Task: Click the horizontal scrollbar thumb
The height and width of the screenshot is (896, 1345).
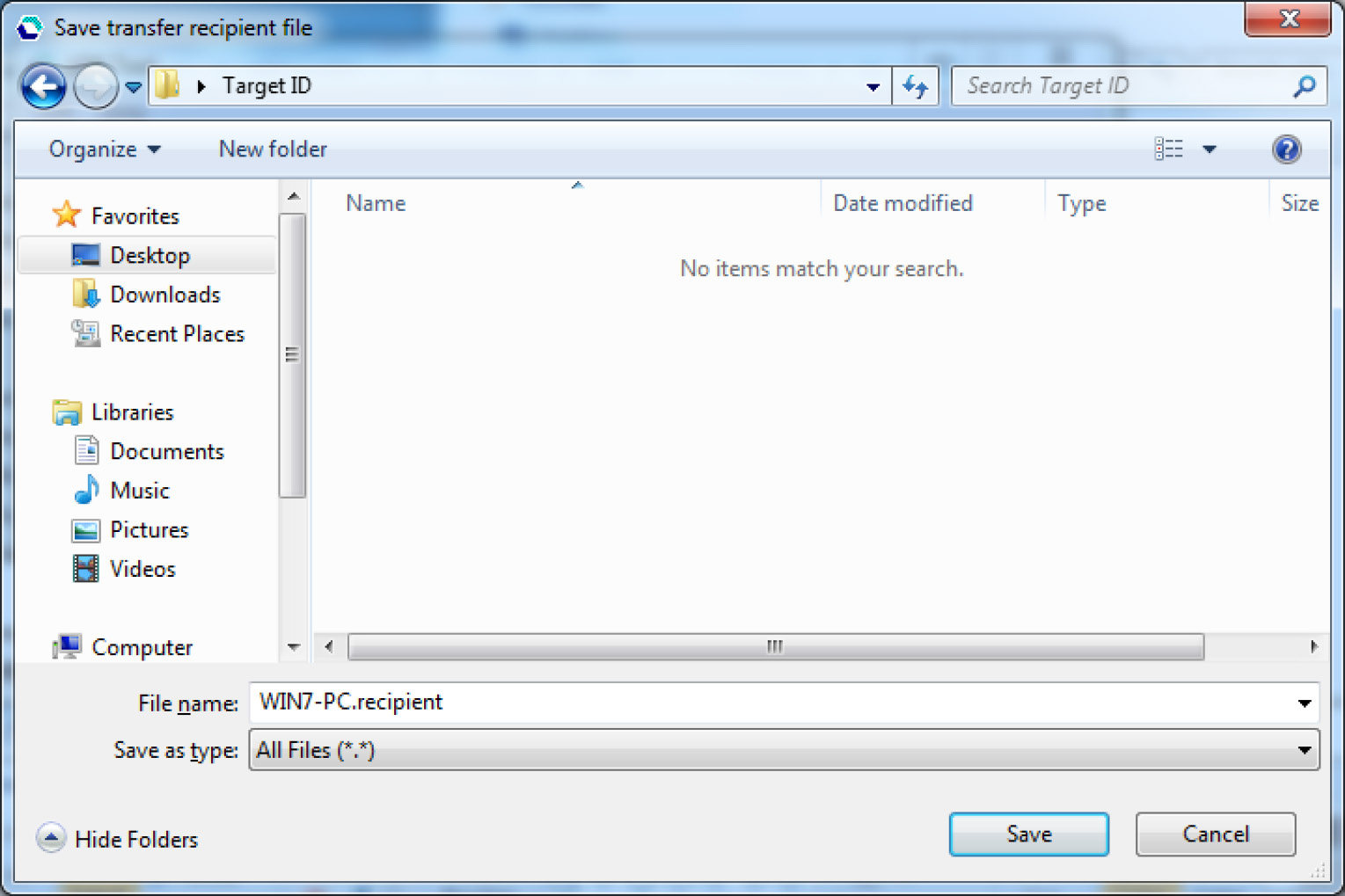Action: [775, 647]
